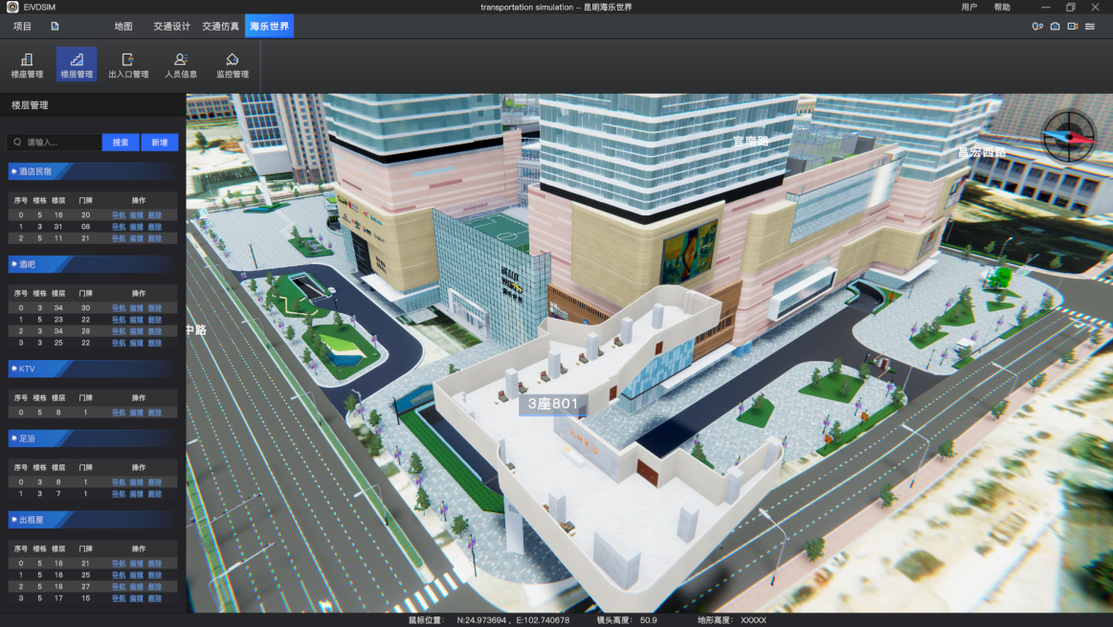Click 导航 for 酒吧 row 3
This screenshot has width=1113, height=627.
(119, 343)
